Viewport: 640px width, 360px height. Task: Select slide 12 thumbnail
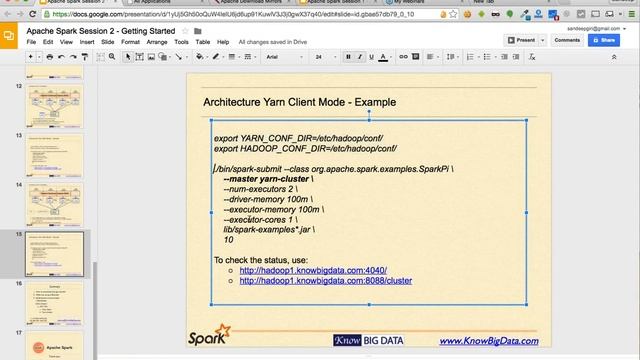tap(55, 106)
